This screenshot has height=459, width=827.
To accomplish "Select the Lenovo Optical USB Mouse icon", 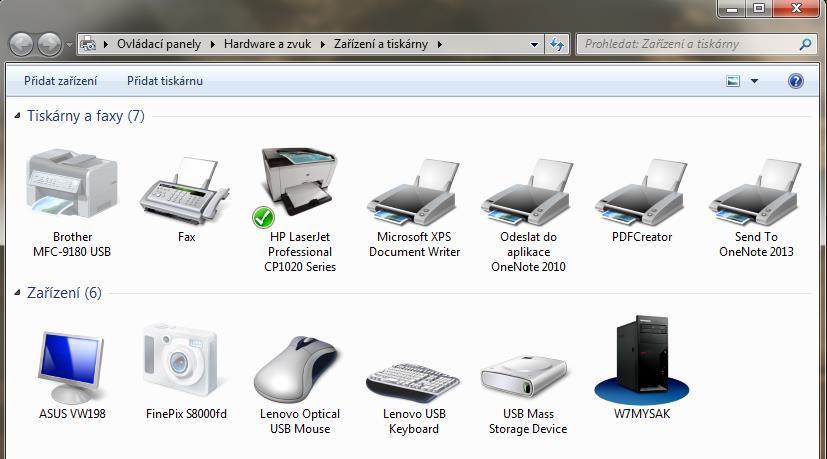I will [x=296, y=369].
